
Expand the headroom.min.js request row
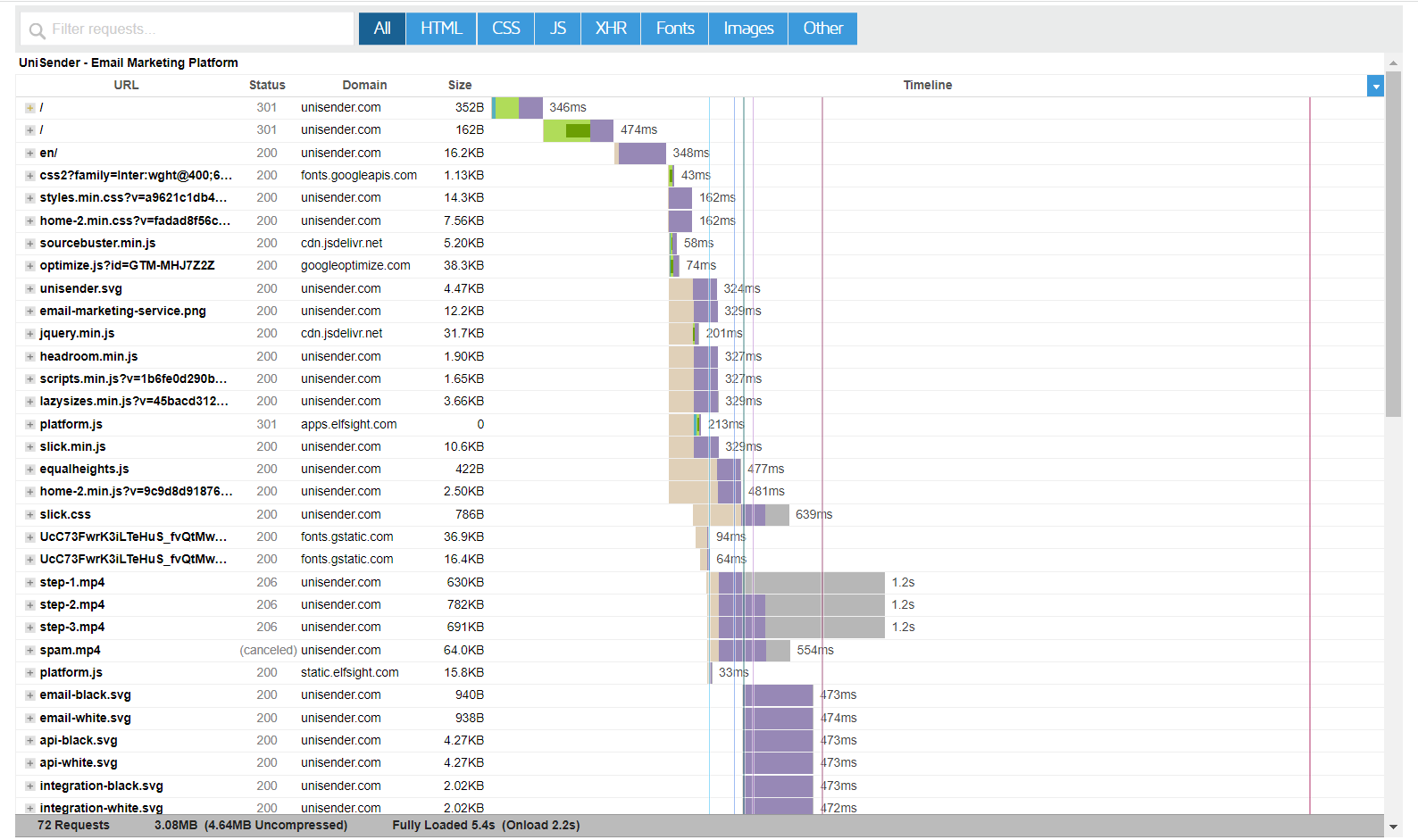click(x=30, y=357)
